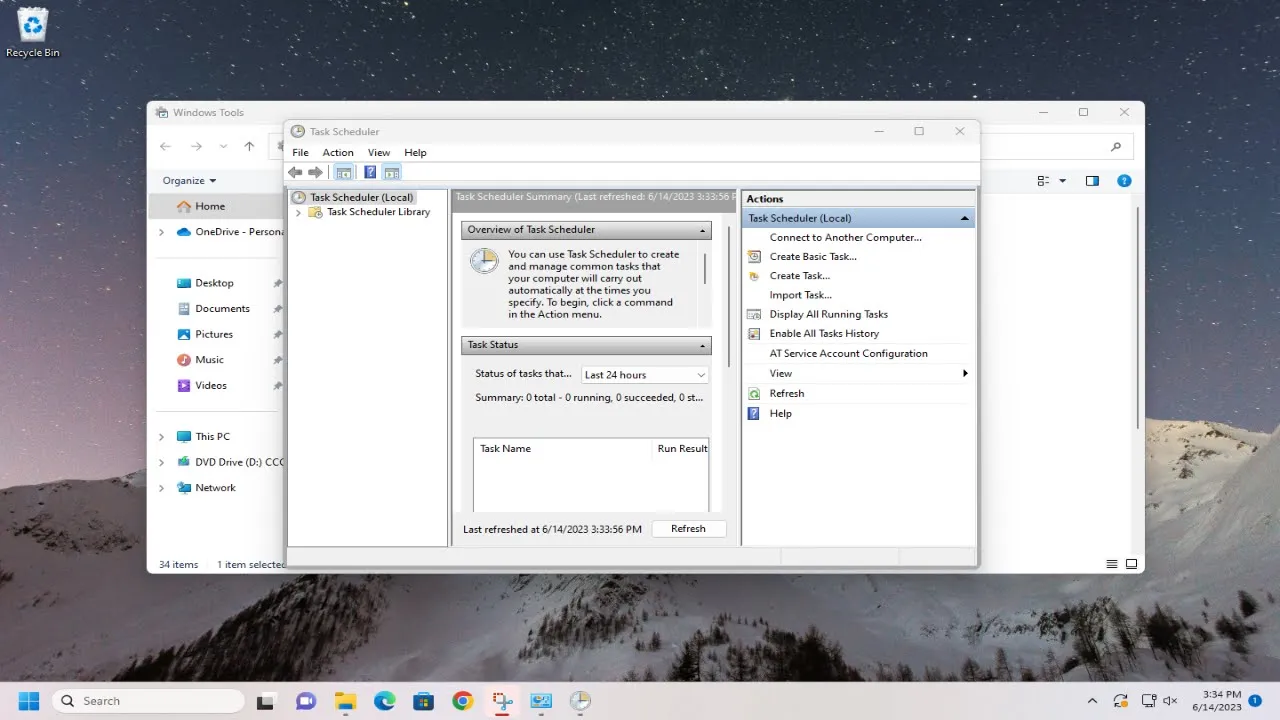Click the Up arrow in Windows Tools

(250, 146)
